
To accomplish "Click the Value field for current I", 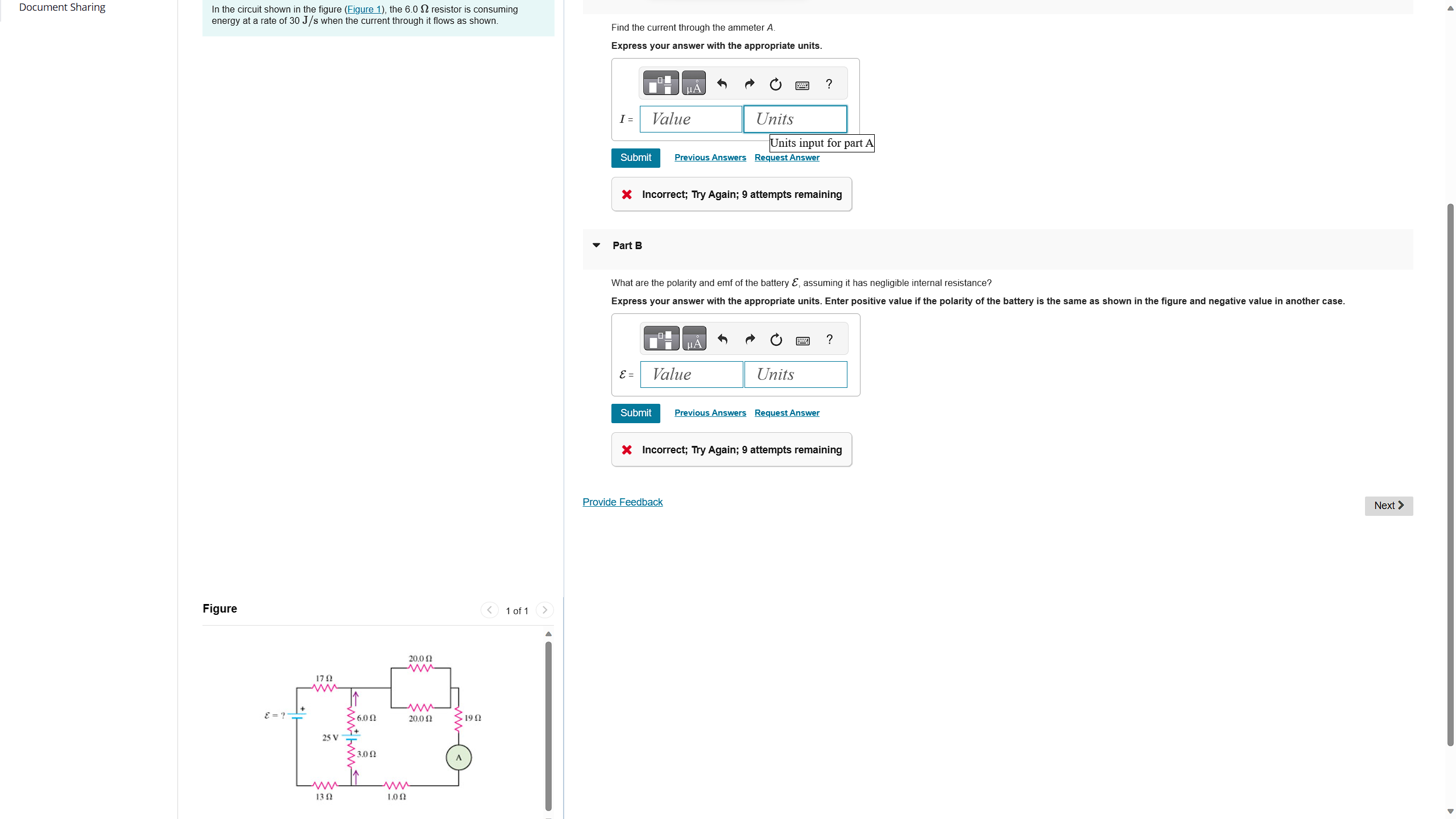I will pos(691,119).
